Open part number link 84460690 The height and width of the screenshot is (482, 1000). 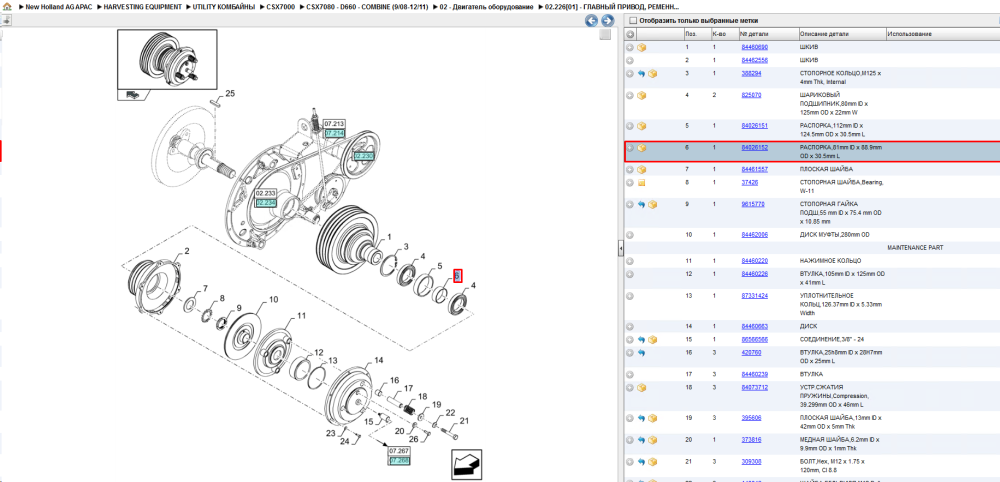pyautogui.click(x=754, y=47)
